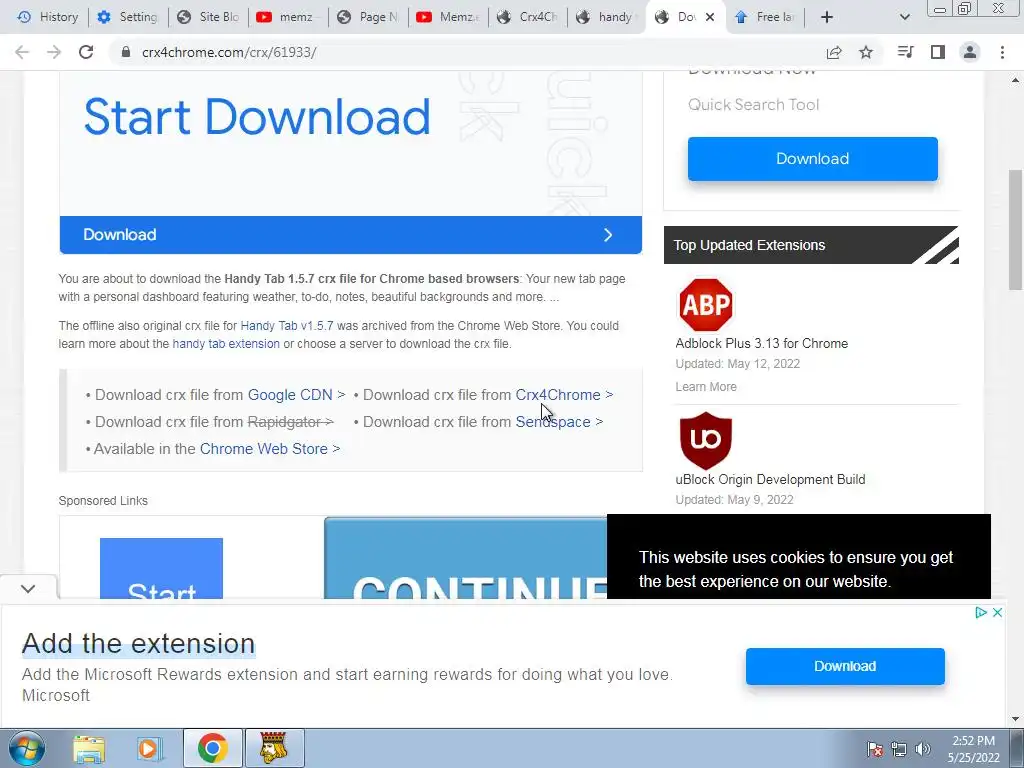Open the handy tab extension link
Image resolution: width=1024 pixels, height=768 pixels.
[226, 344]
